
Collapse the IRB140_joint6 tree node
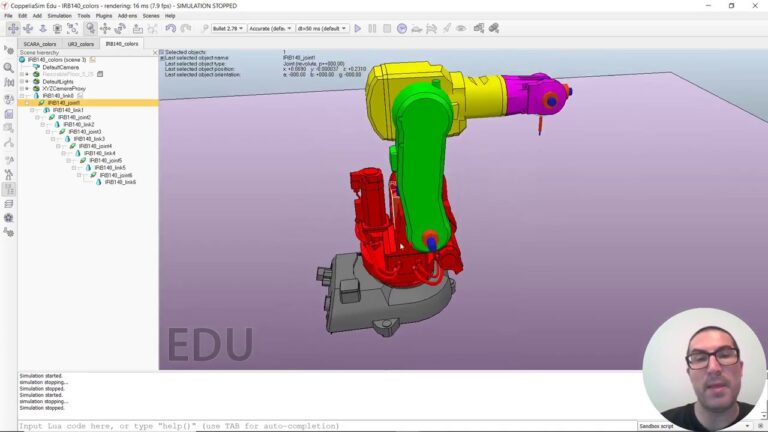(79, 175)
